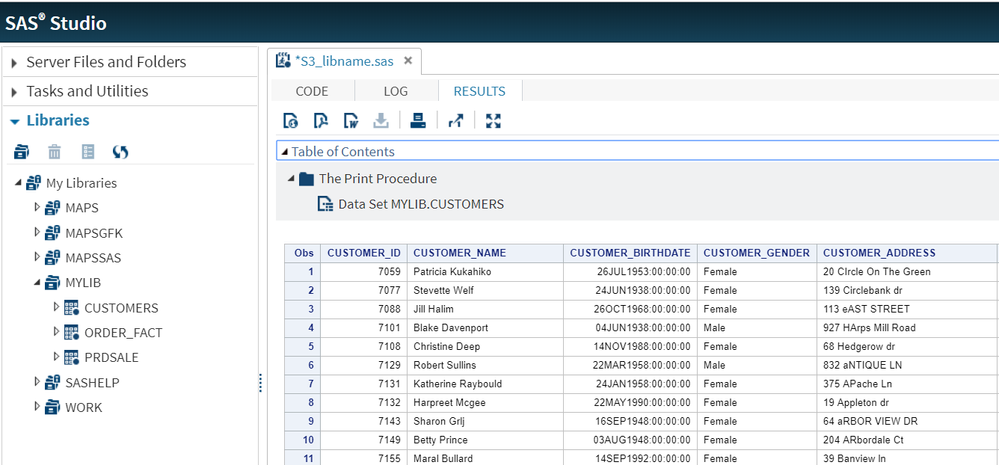Click the CUSTOMER_NAME column header
The width and height of the screenshot is (999, 465).
point(460,253)
